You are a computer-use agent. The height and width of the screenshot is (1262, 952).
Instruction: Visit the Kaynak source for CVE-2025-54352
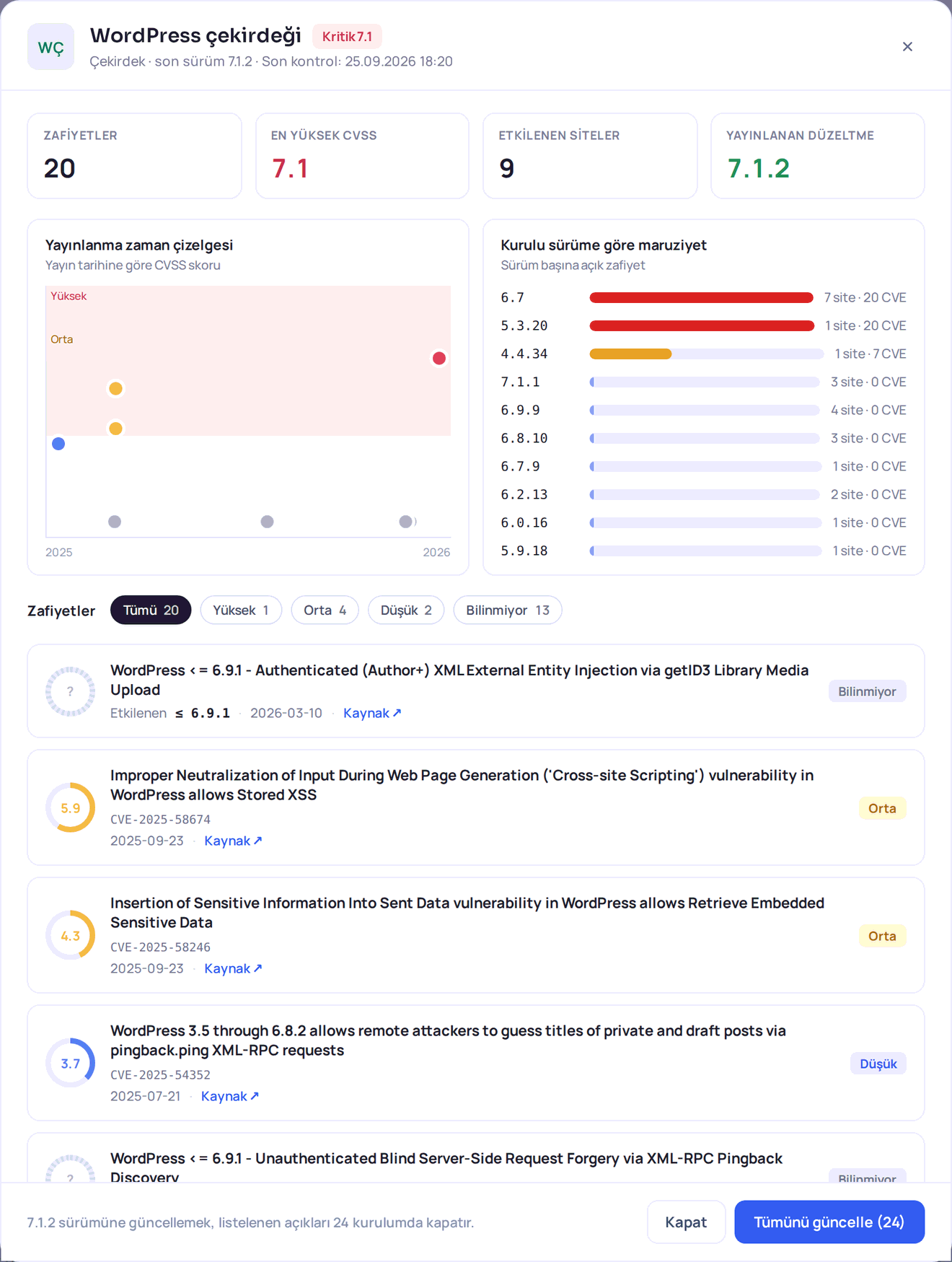[230, 1096]
